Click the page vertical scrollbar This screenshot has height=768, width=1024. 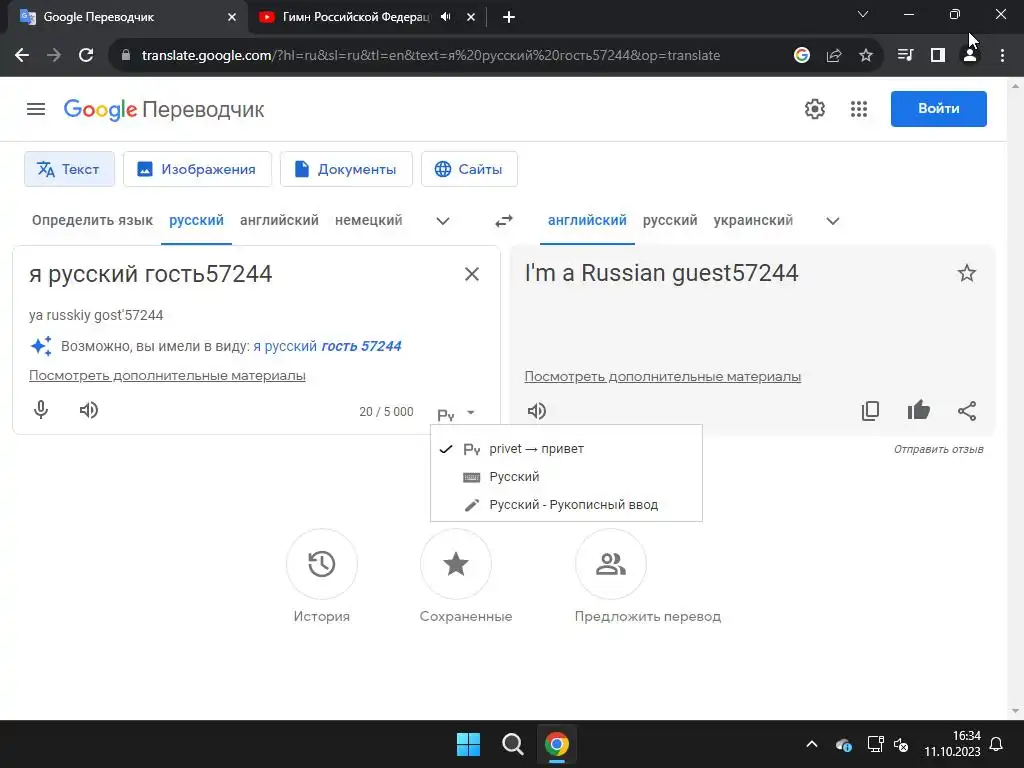[x=1015, y=398]
